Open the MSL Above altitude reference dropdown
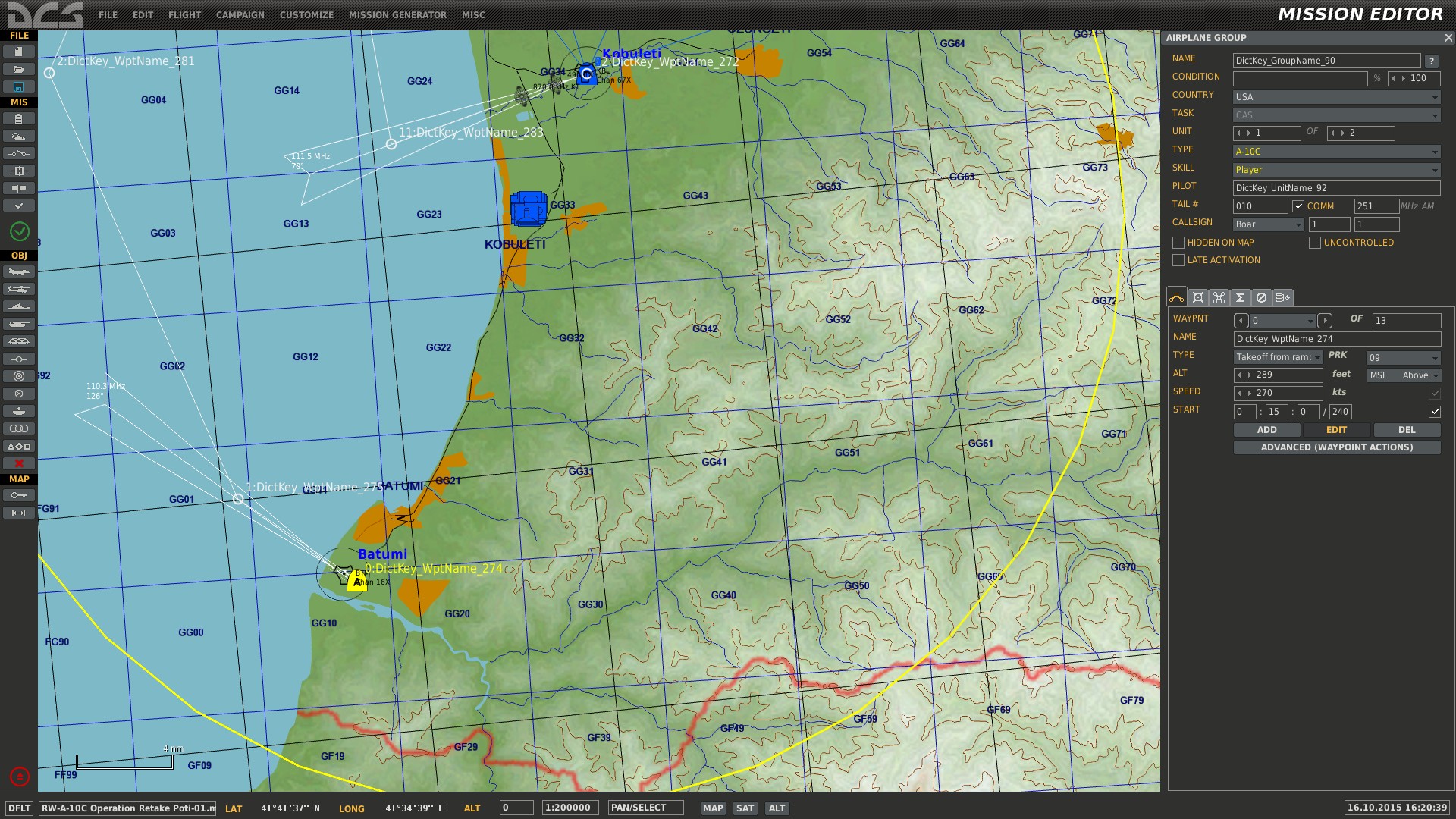Image resolution: width=1456 pixels, height=819 pixels. pos(1403,375)
